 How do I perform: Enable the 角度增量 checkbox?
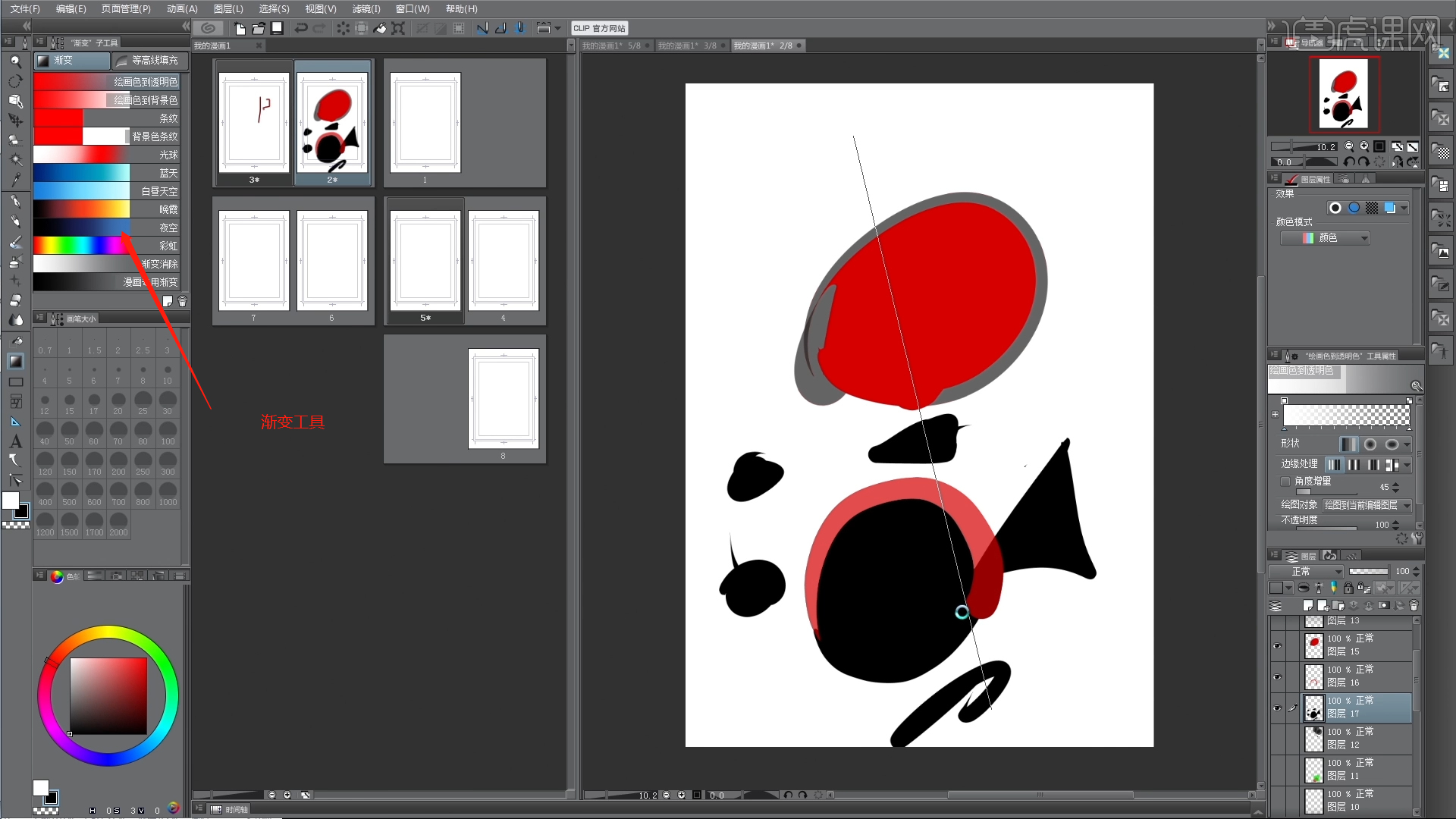coord(1285,482)
